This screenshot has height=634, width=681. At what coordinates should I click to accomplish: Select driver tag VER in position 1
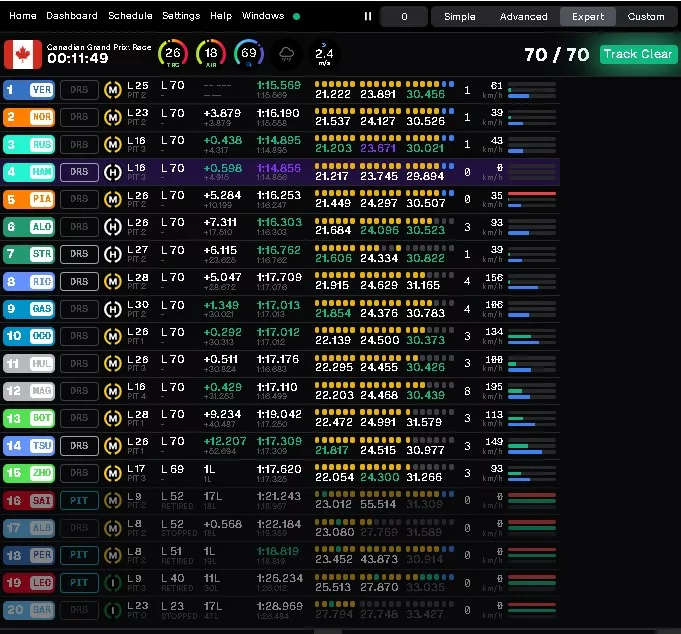coord(29,90)
